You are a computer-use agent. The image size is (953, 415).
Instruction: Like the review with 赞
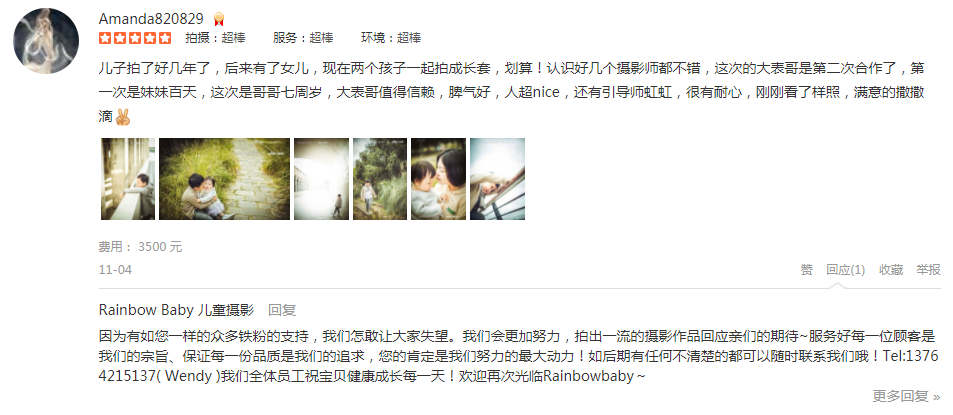(807, 270)
